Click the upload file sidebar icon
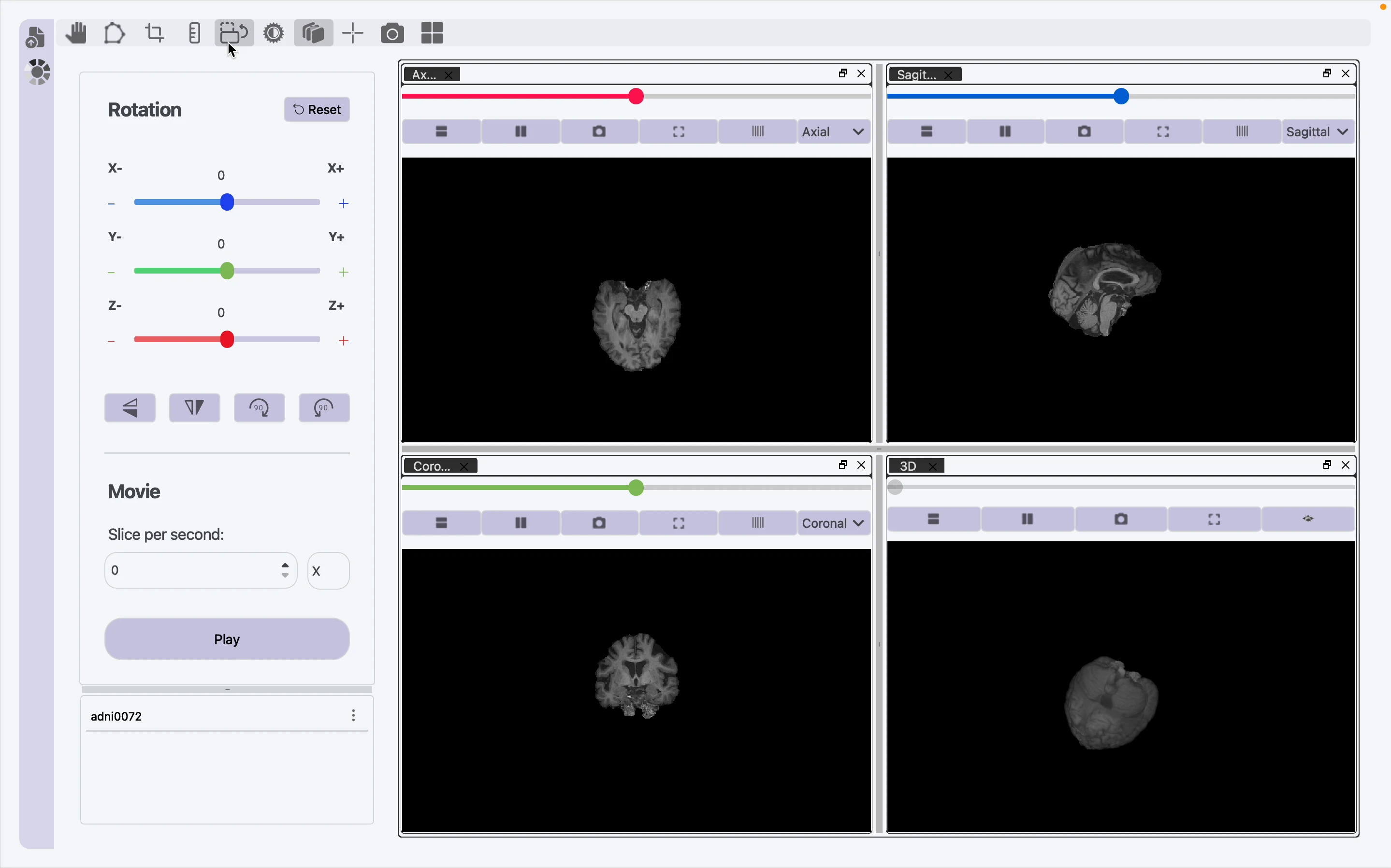The image size is (1391, 868). pos(36,38)
